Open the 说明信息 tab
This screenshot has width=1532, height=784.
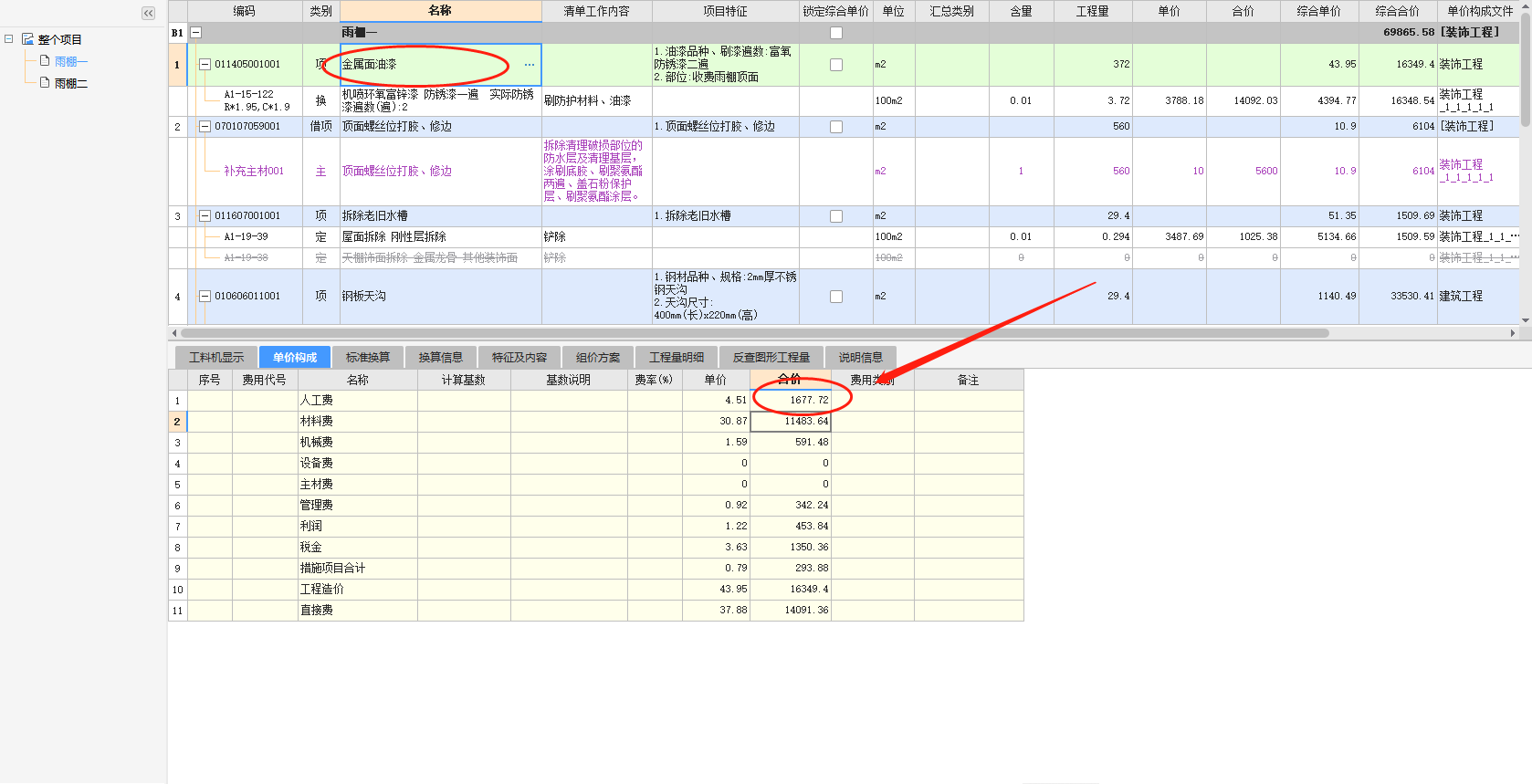[861, 357]
